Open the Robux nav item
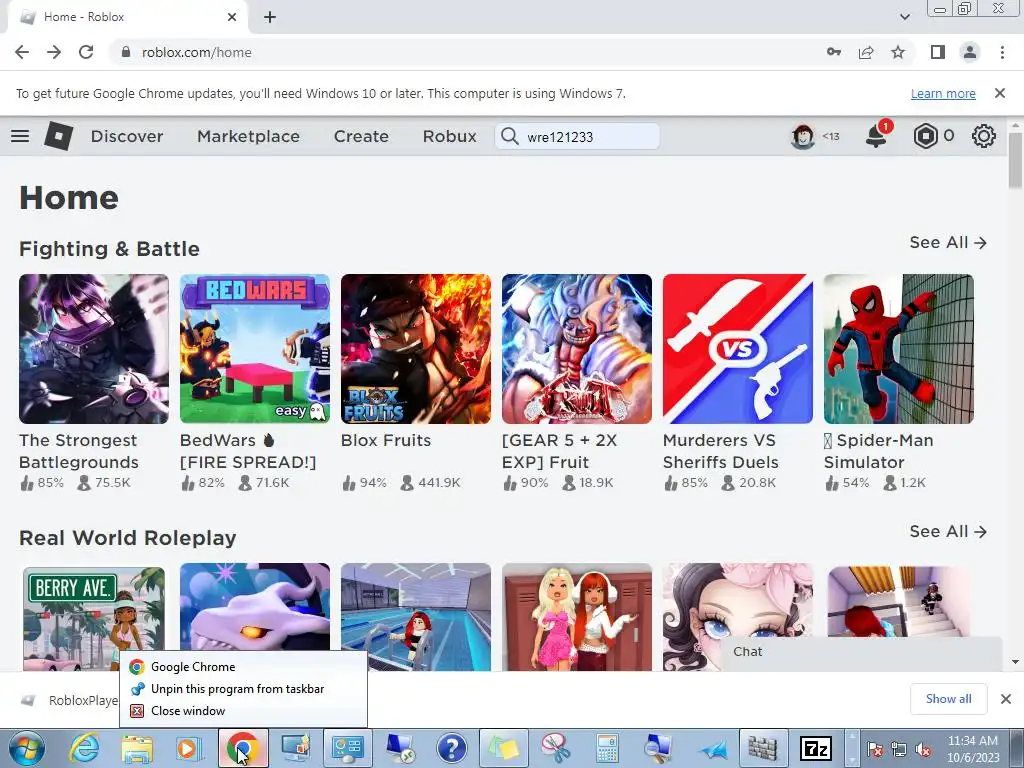 click(449, 136)
